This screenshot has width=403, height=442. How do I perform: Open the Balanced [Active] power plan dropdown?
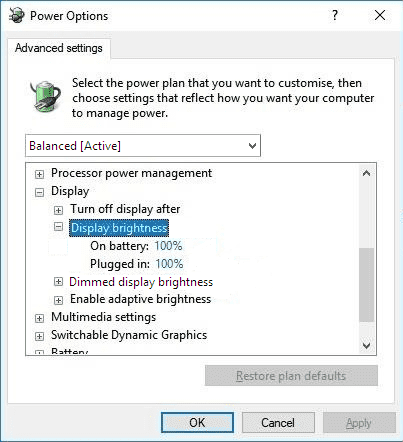click(143, 146)
